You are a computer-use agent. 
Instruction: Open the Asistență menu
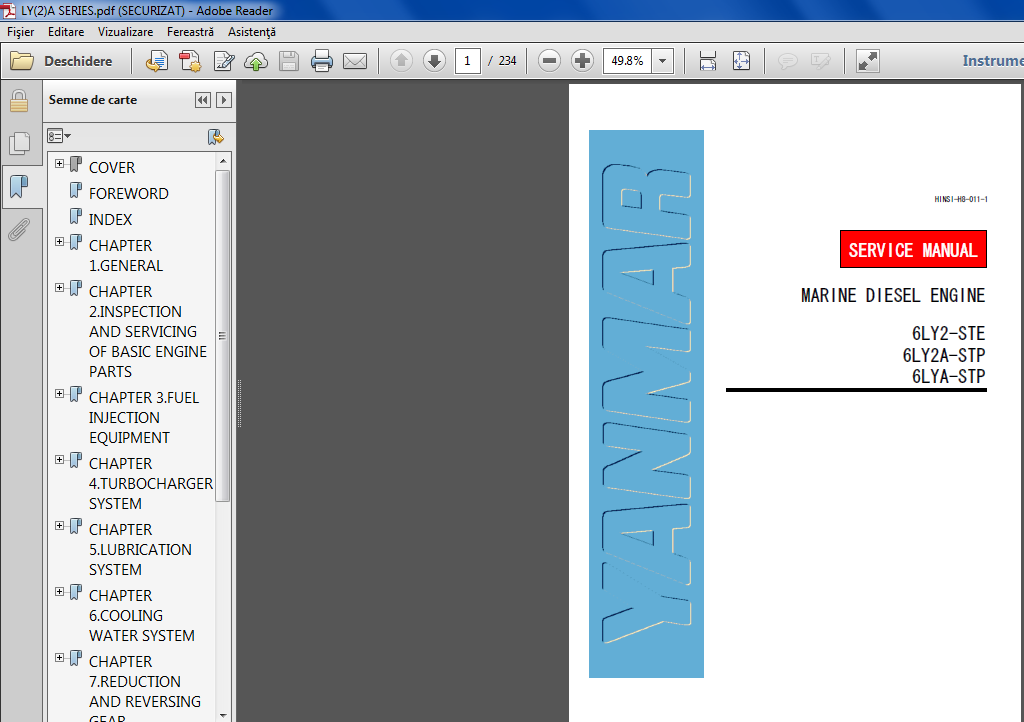coord(252,32)
